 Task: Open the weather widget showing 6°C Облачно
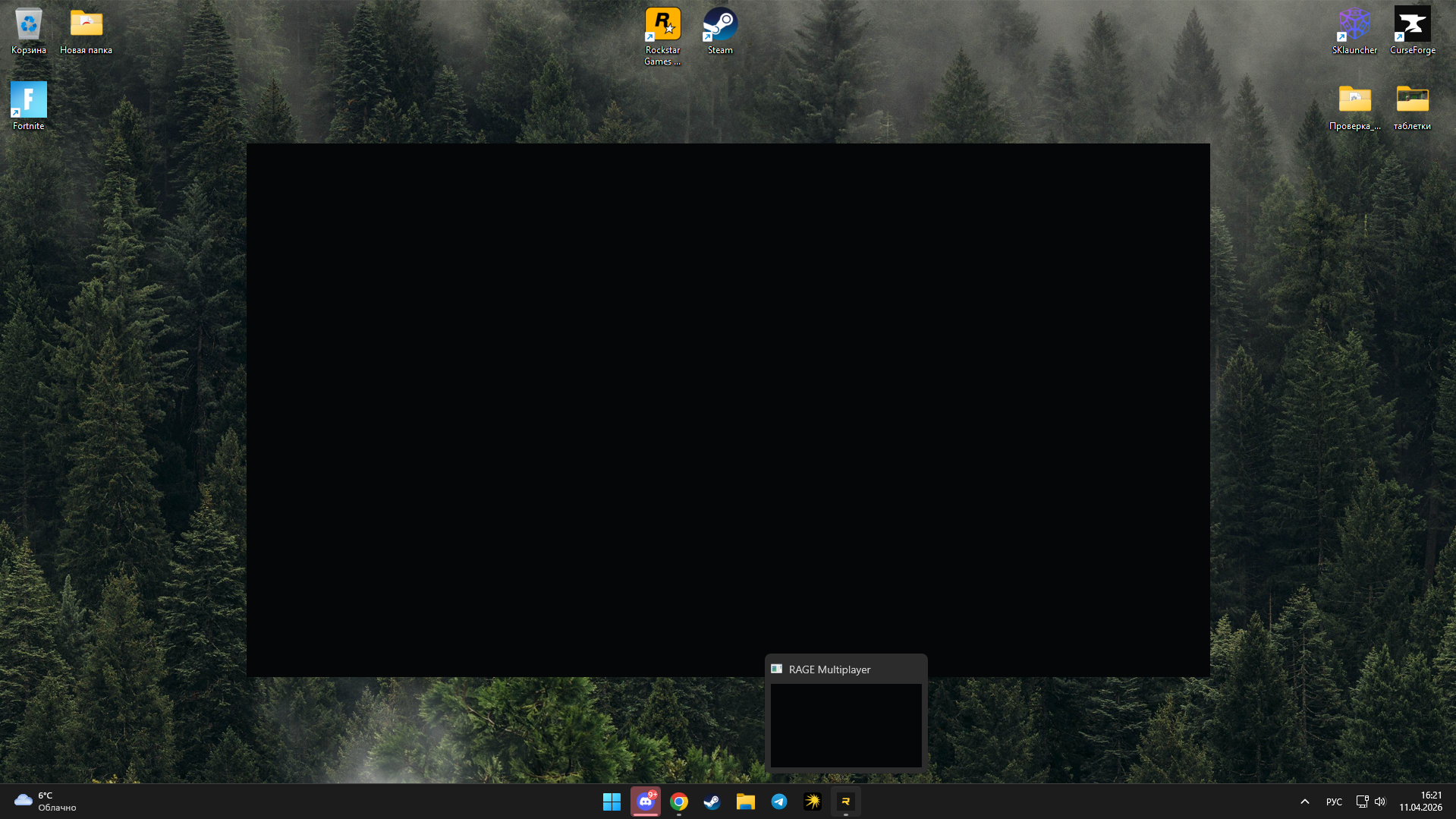tap(46, 802)
